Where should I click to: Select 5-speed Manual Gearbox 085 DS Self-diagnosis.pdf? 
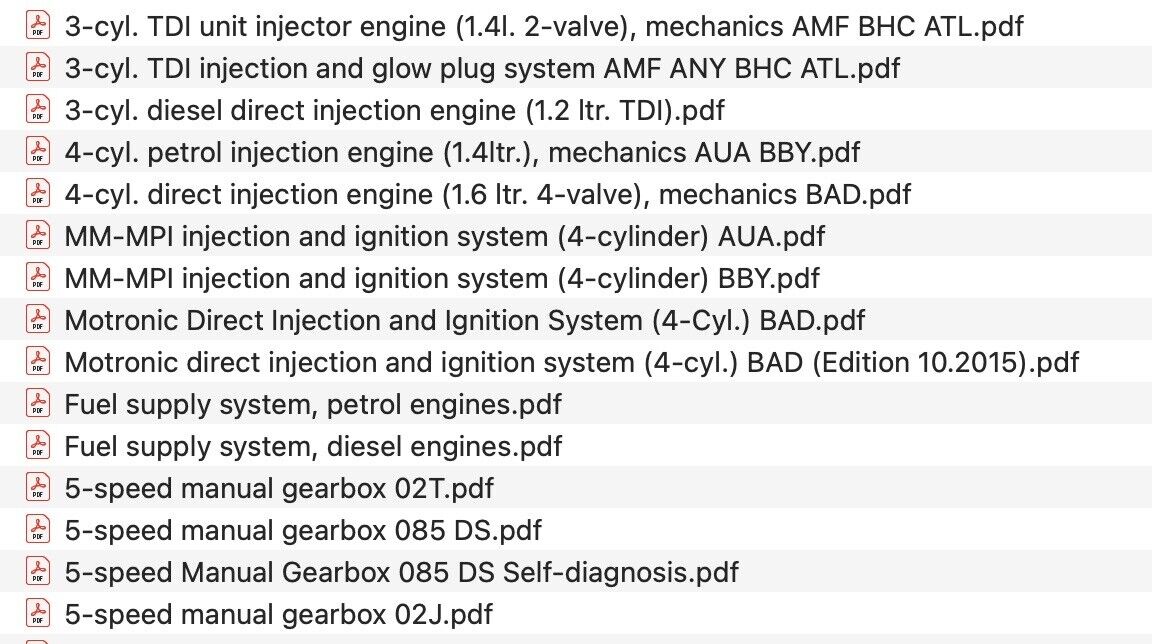(401, 572)
